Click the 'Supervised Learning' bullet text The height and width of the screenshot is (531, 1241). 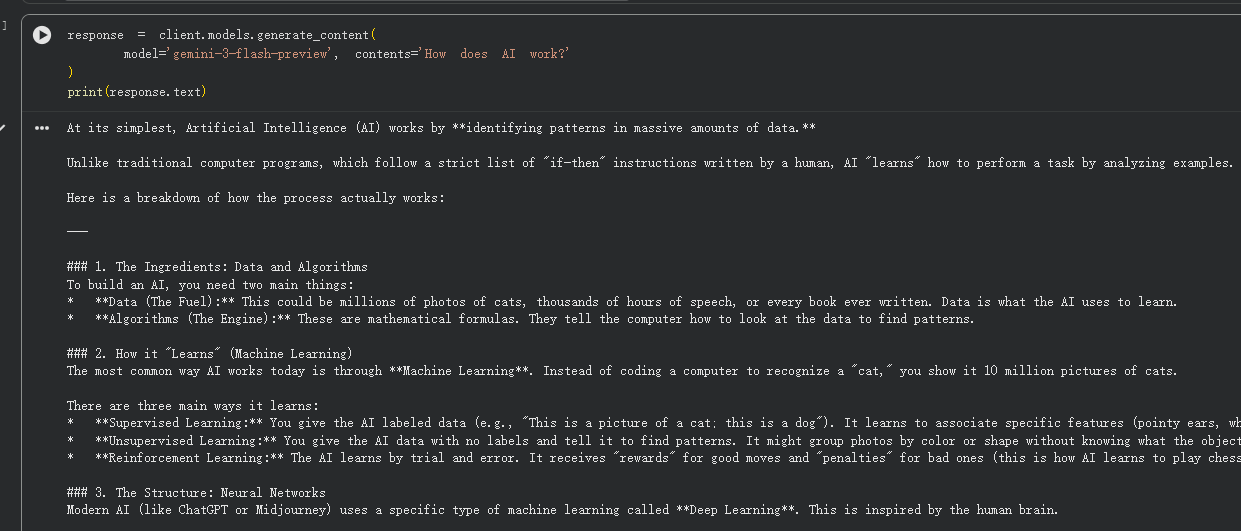[178, 423]
